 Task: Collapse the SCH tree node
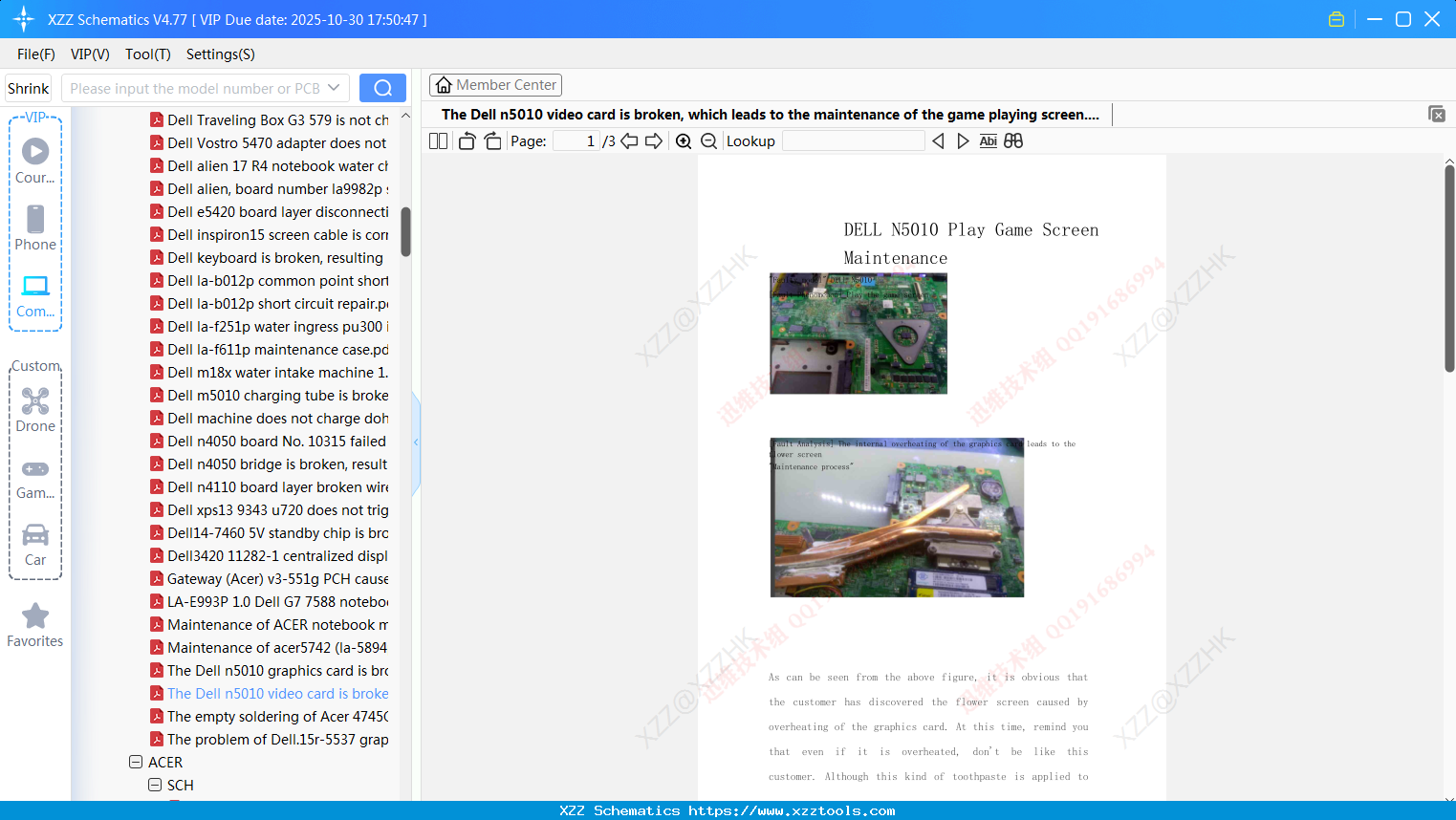point(155,785)
